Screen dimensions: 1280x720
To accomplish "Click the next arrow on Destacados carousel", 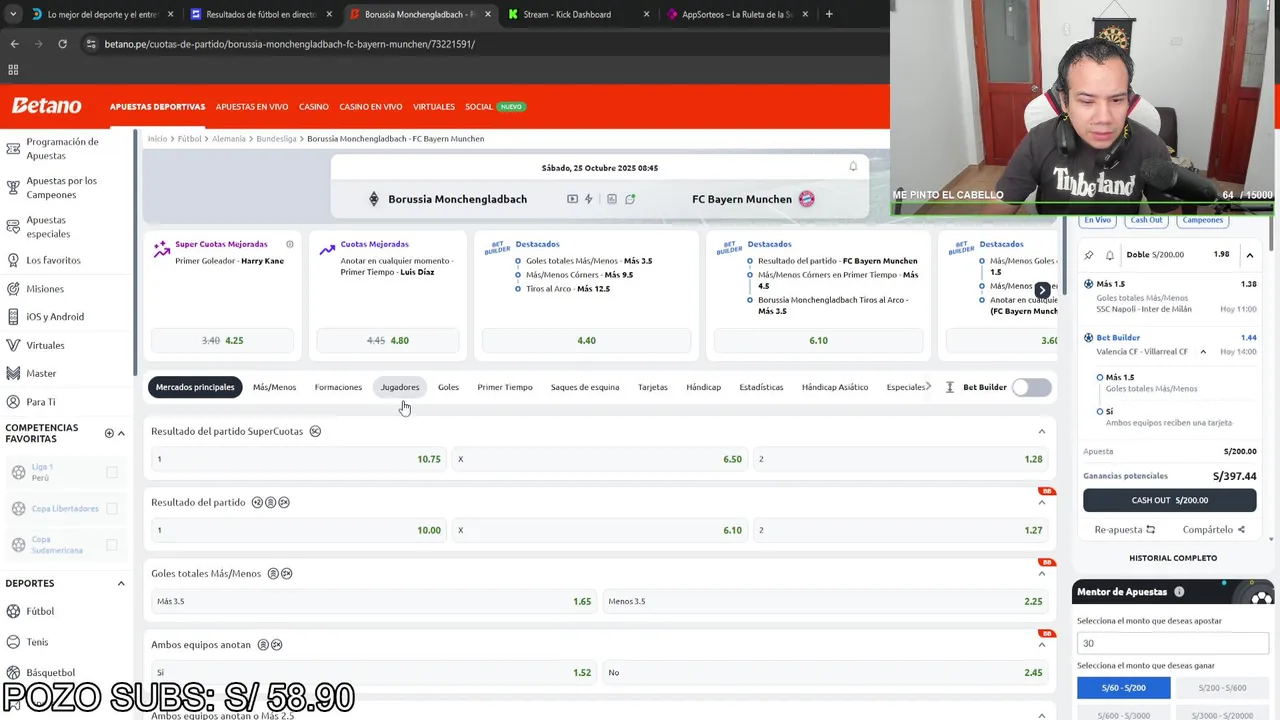I will [1042, 290].
